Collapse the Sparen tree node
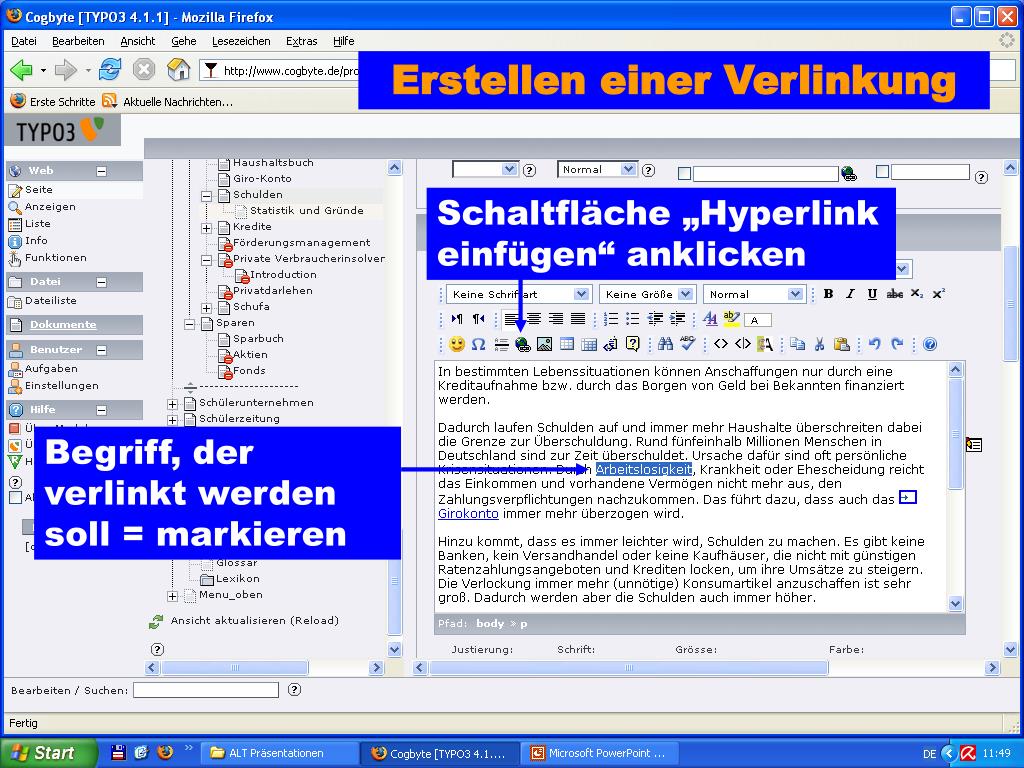 point(189,324)
